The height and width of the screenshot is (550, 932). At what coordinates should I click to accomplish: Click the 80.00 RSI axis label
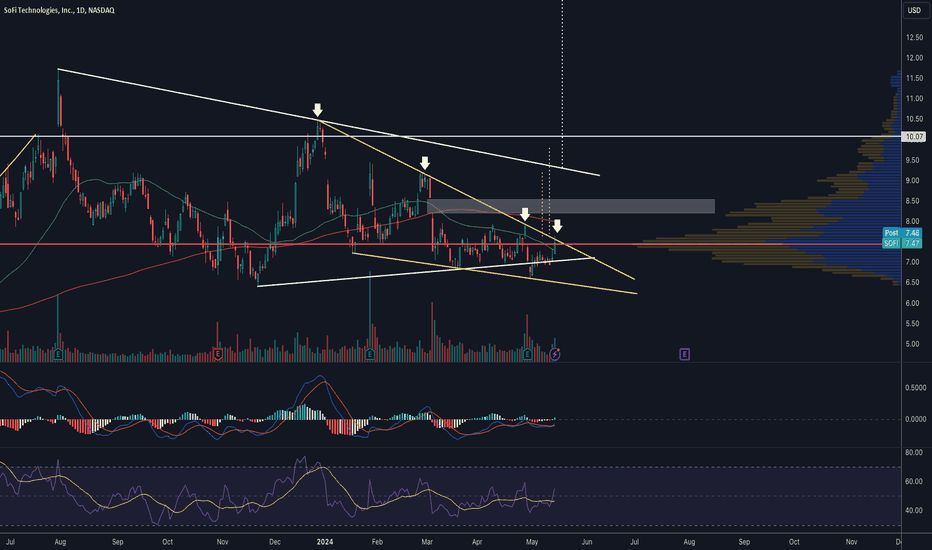click(x=914, y=452)
